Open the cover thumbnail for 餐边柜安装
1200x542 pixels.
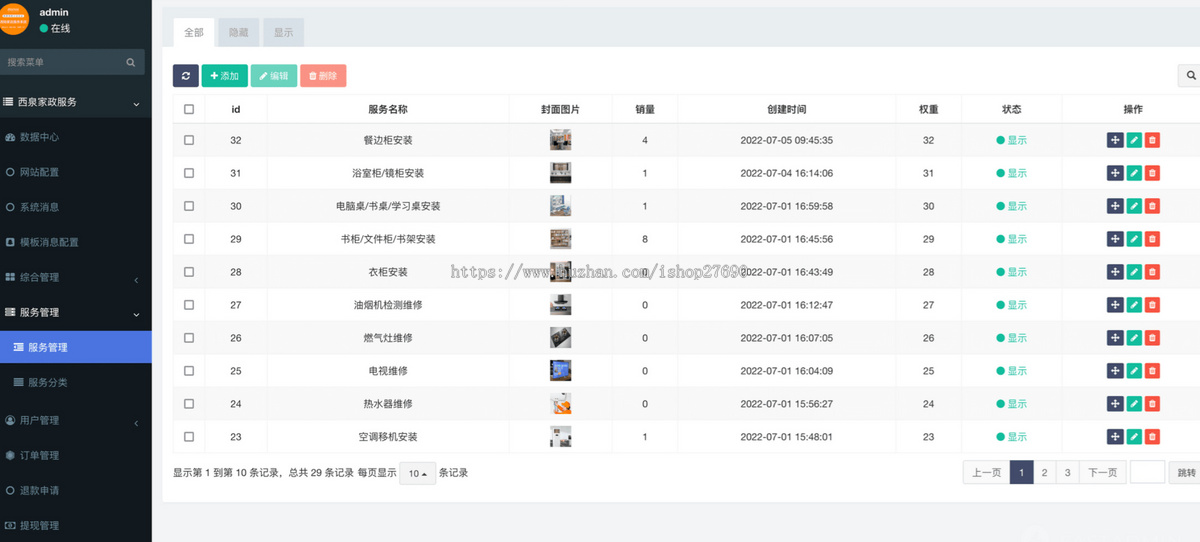(560, 140)
